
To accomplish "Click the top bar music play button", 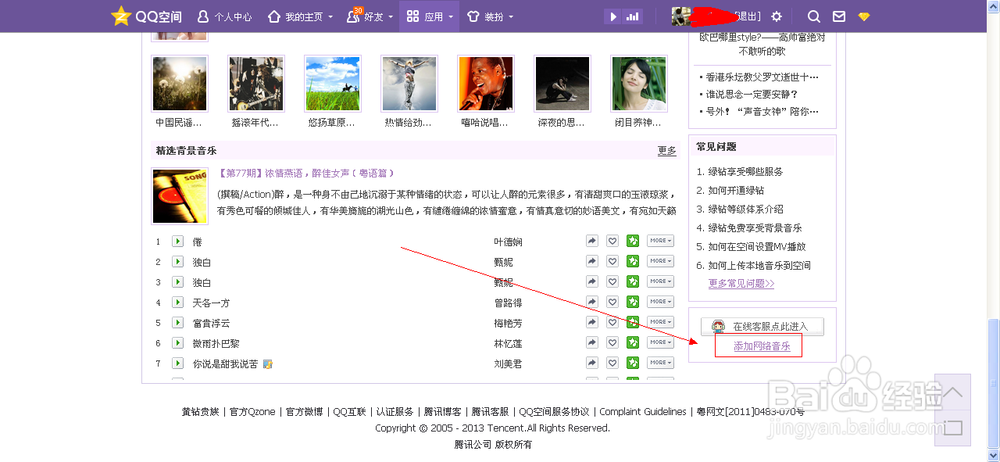I will click(614, 17).
